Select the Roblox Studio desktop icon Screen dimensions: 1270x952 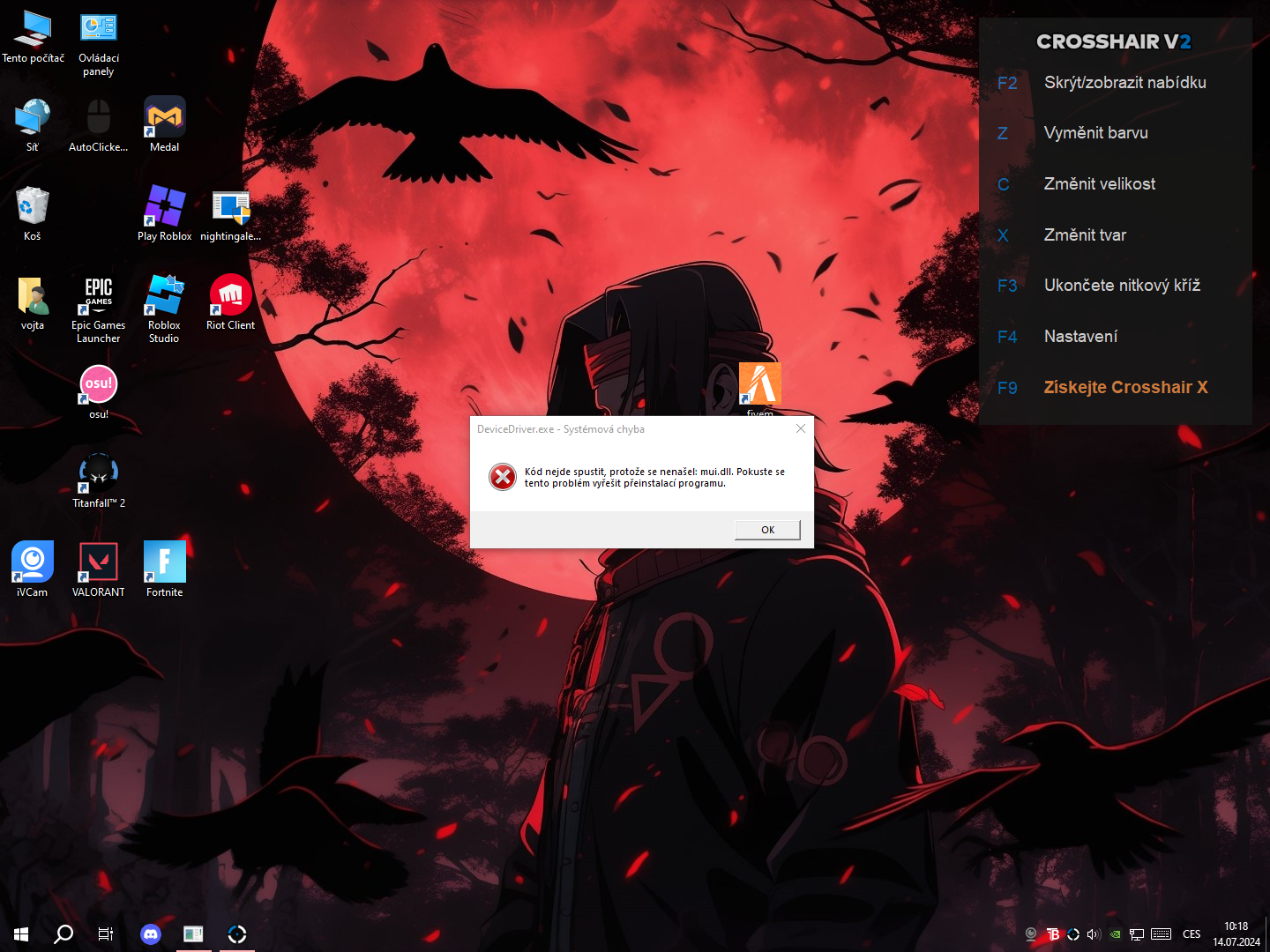pyautogui.click(x=165, y=309)
